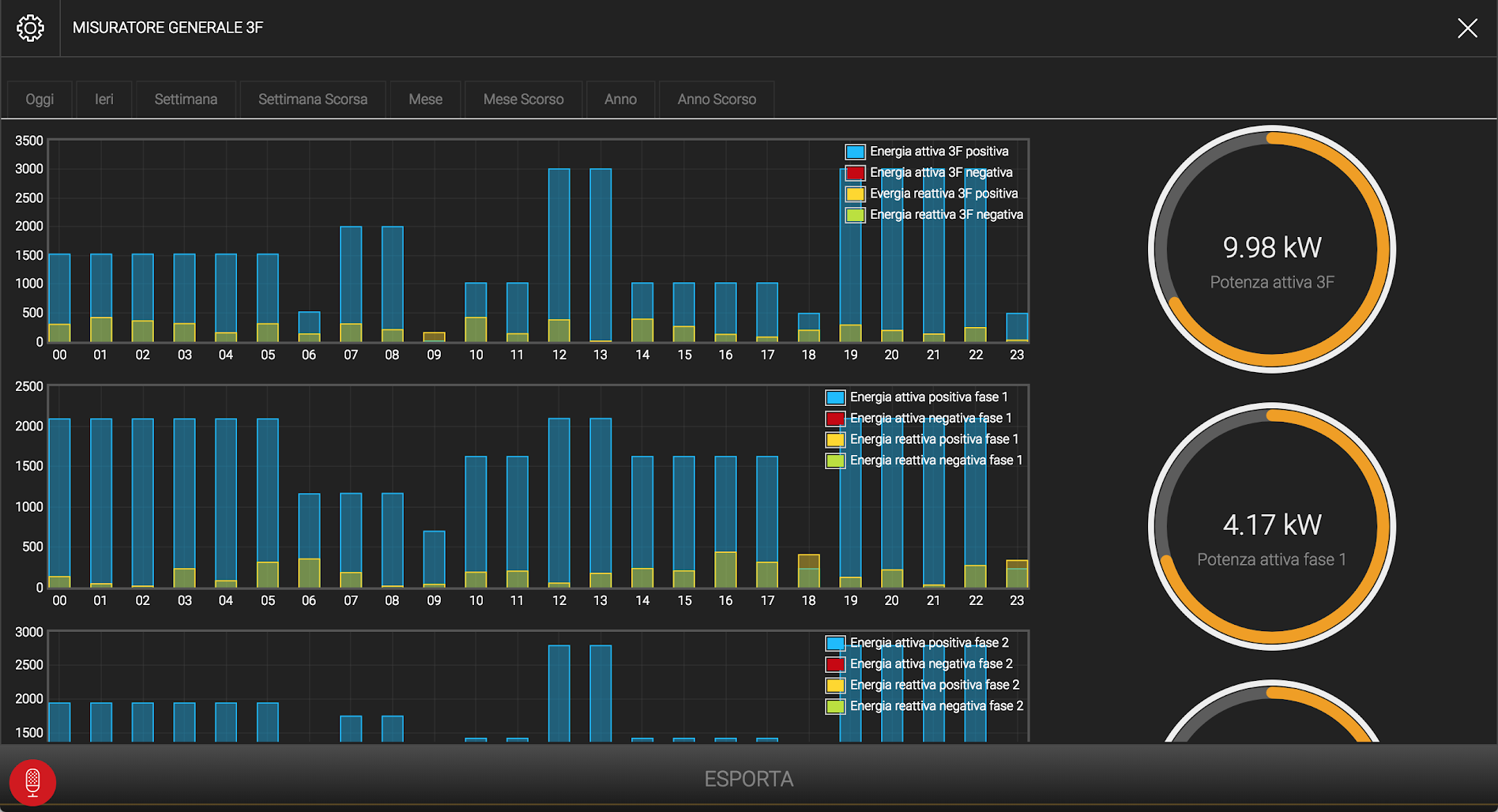Toggle Energia reattiva 3F negativa green swatch

pyautogui.click(x=855, y=215)
